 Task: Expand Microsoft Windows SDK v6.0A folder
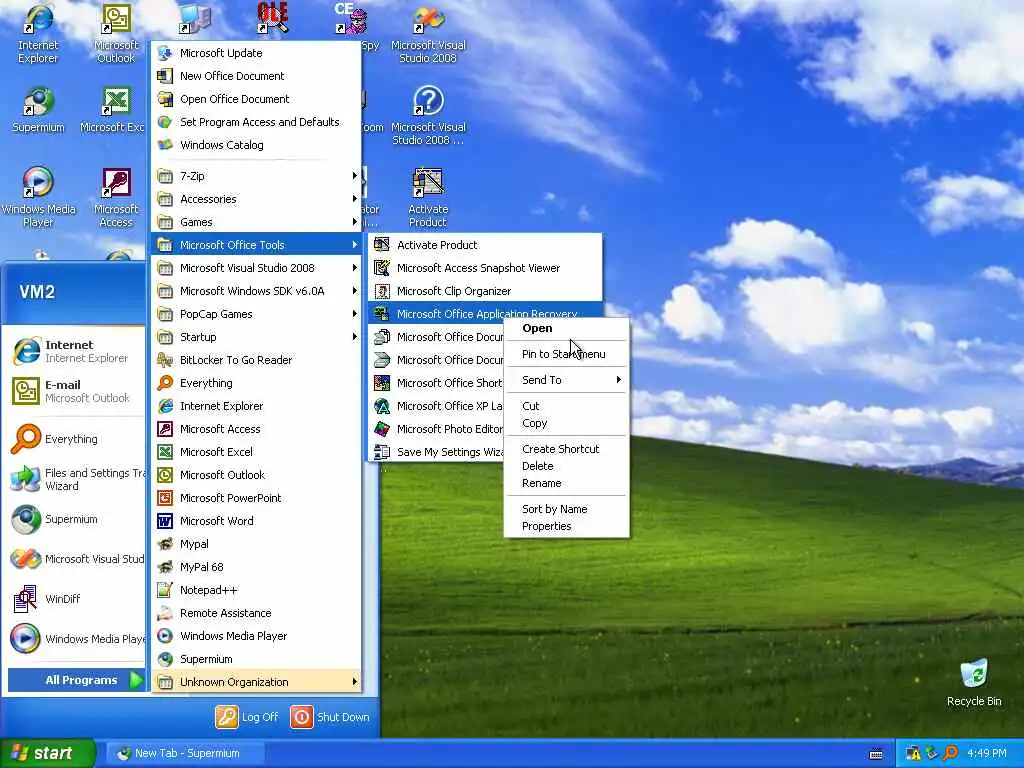pyautogui.click(x=256, y=291)
